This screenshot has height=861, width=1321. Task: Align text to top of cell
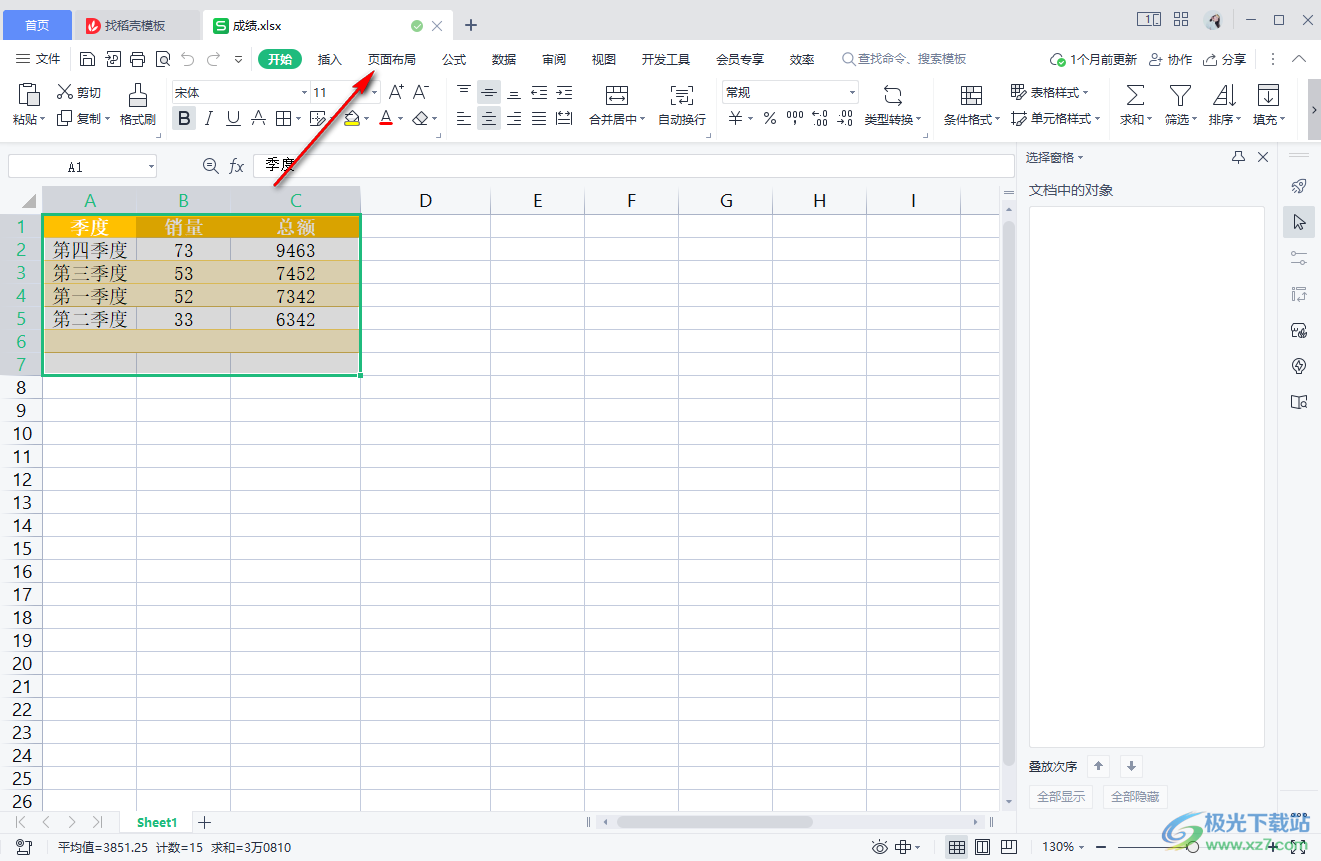click(463, 92)
